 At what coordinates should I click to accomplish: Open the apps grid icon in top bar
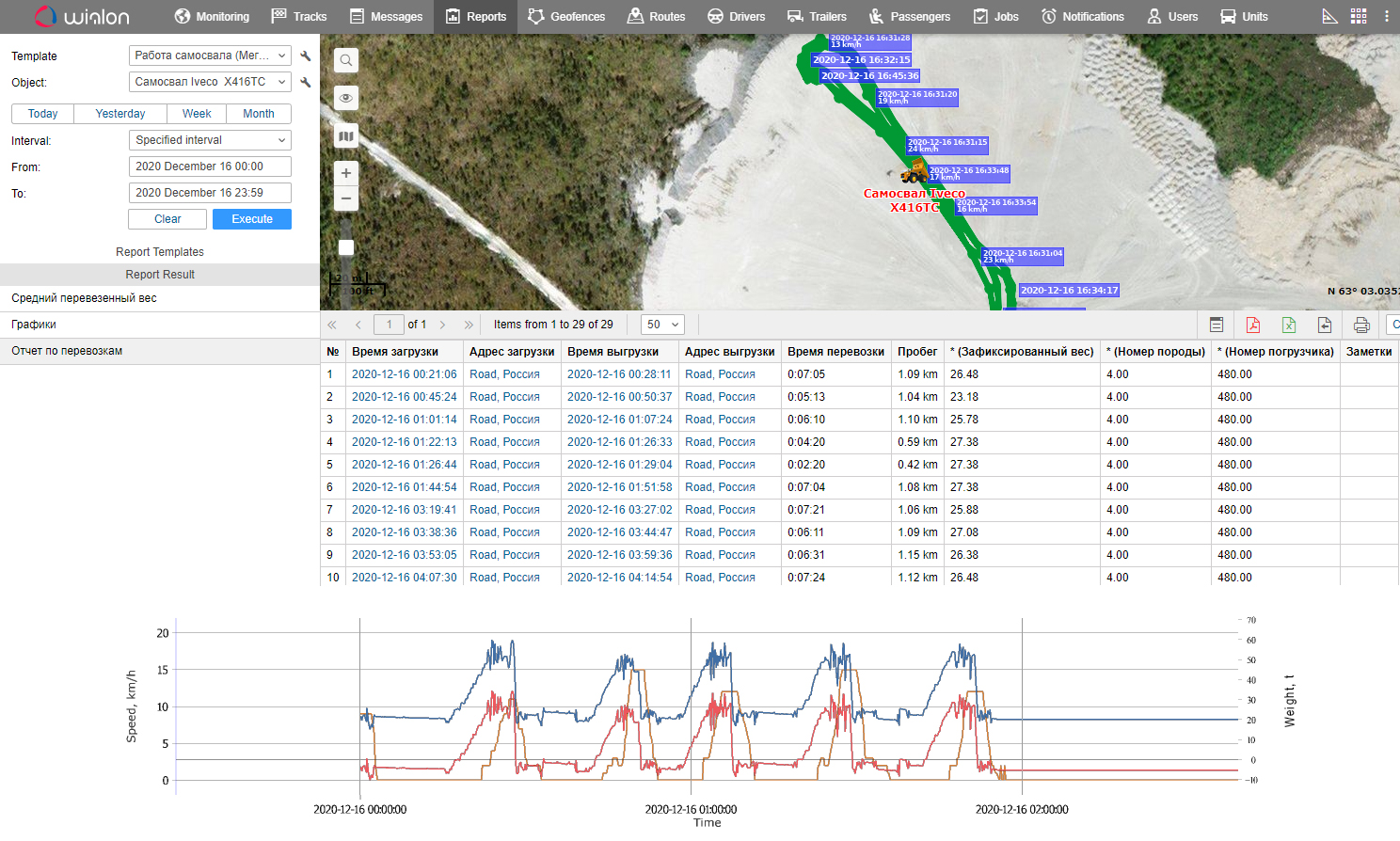click(x=1358, y=16)
